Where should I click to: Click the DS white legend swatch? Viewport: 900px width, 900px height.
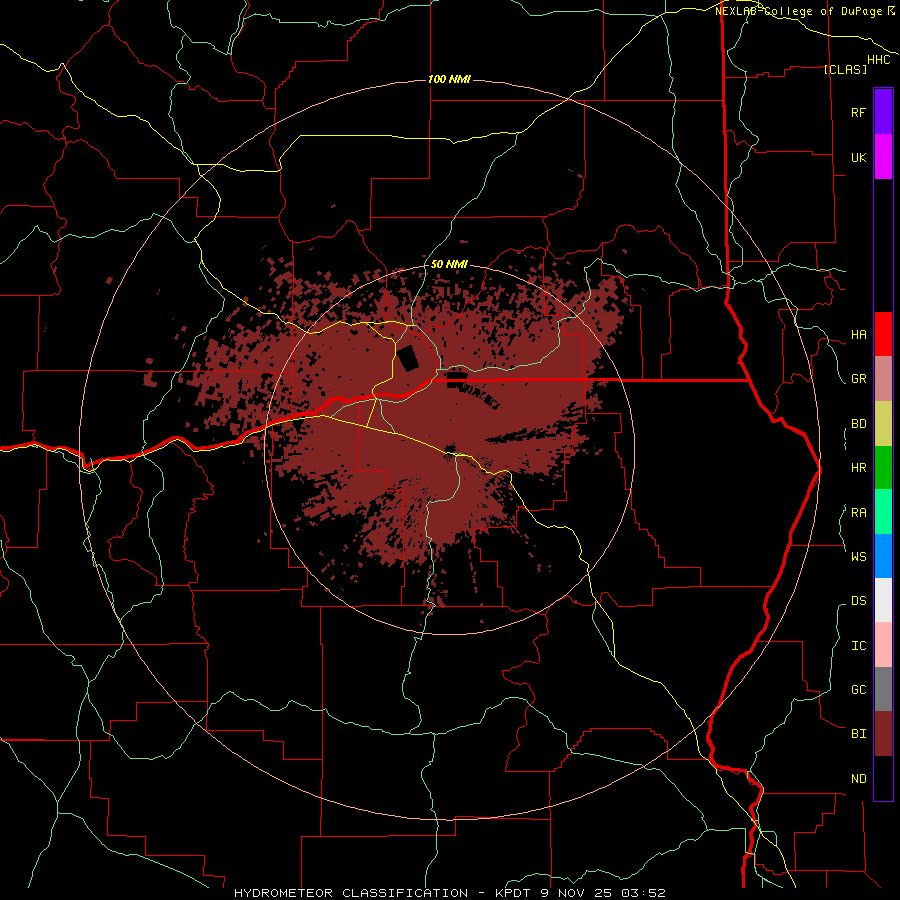[883, 600]
